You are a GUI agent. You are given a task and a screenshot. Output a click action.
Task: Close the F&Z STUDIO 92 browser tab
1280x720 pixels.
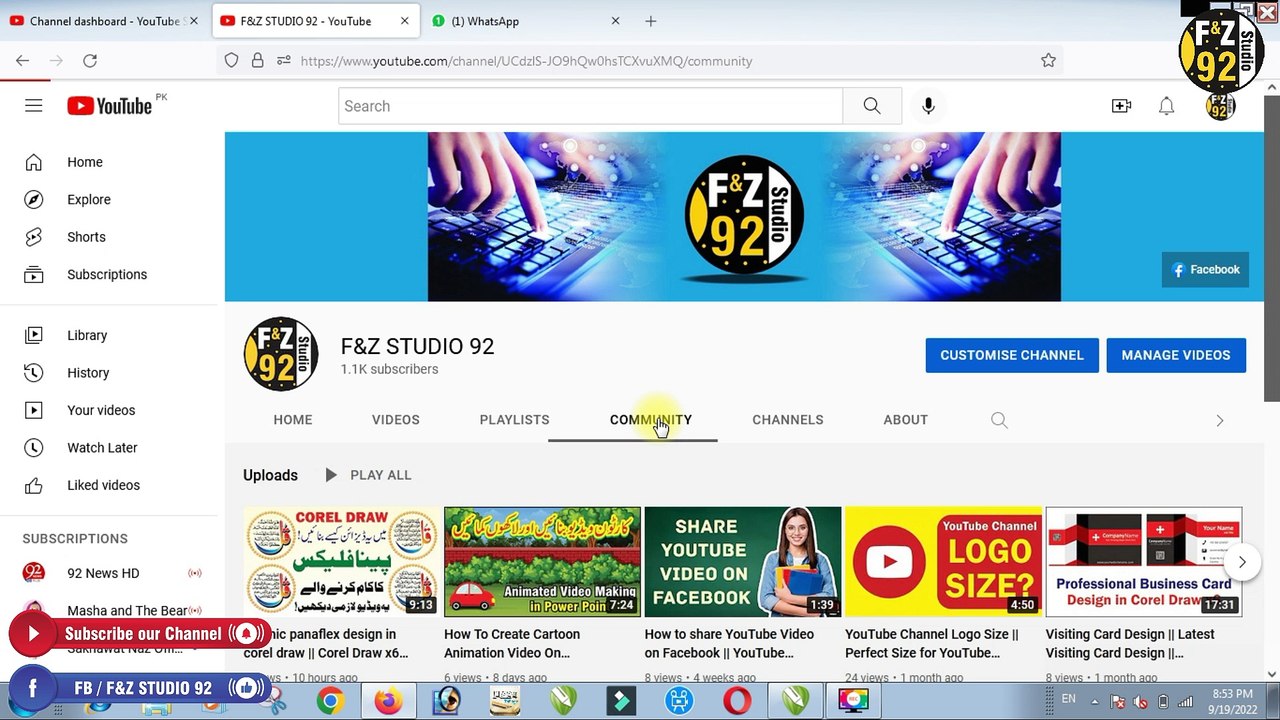point(405,21)
